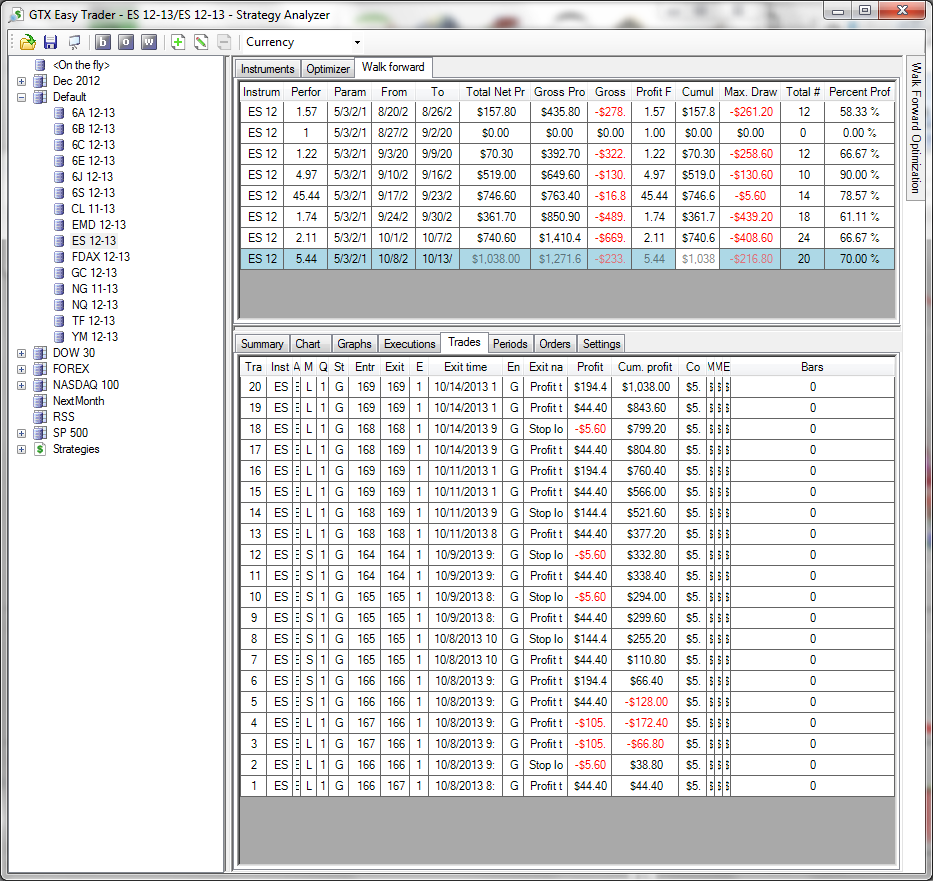Select the <On the fly> list item
This screenshot has height=881, width=933.
tap(81, 65)
